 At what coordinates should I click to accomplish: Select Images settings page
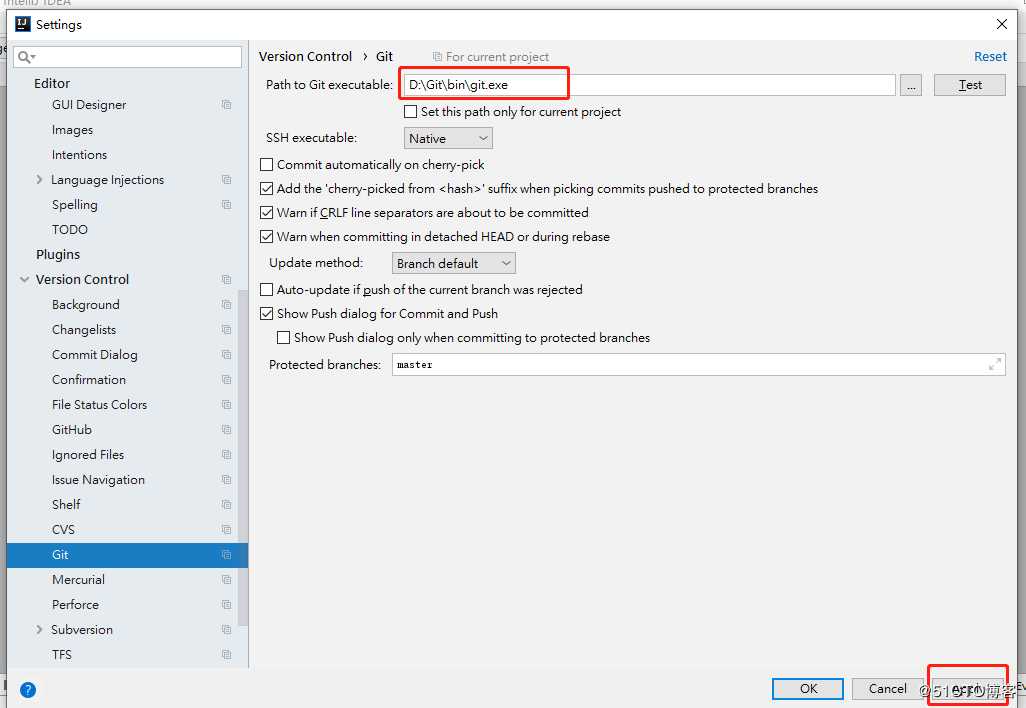73,130
